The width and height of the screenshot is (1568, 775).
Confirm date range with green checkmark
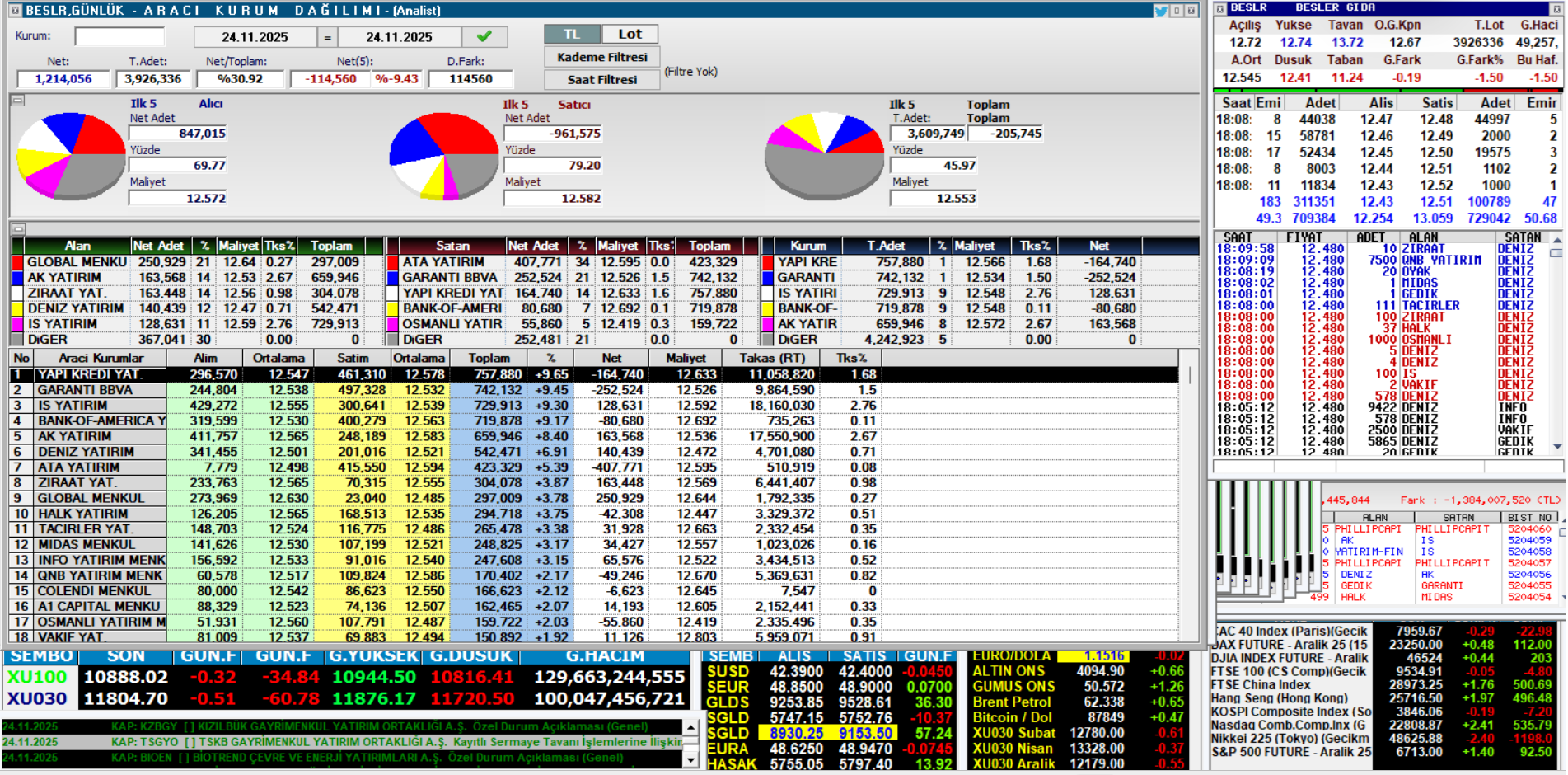coord(484,36)
